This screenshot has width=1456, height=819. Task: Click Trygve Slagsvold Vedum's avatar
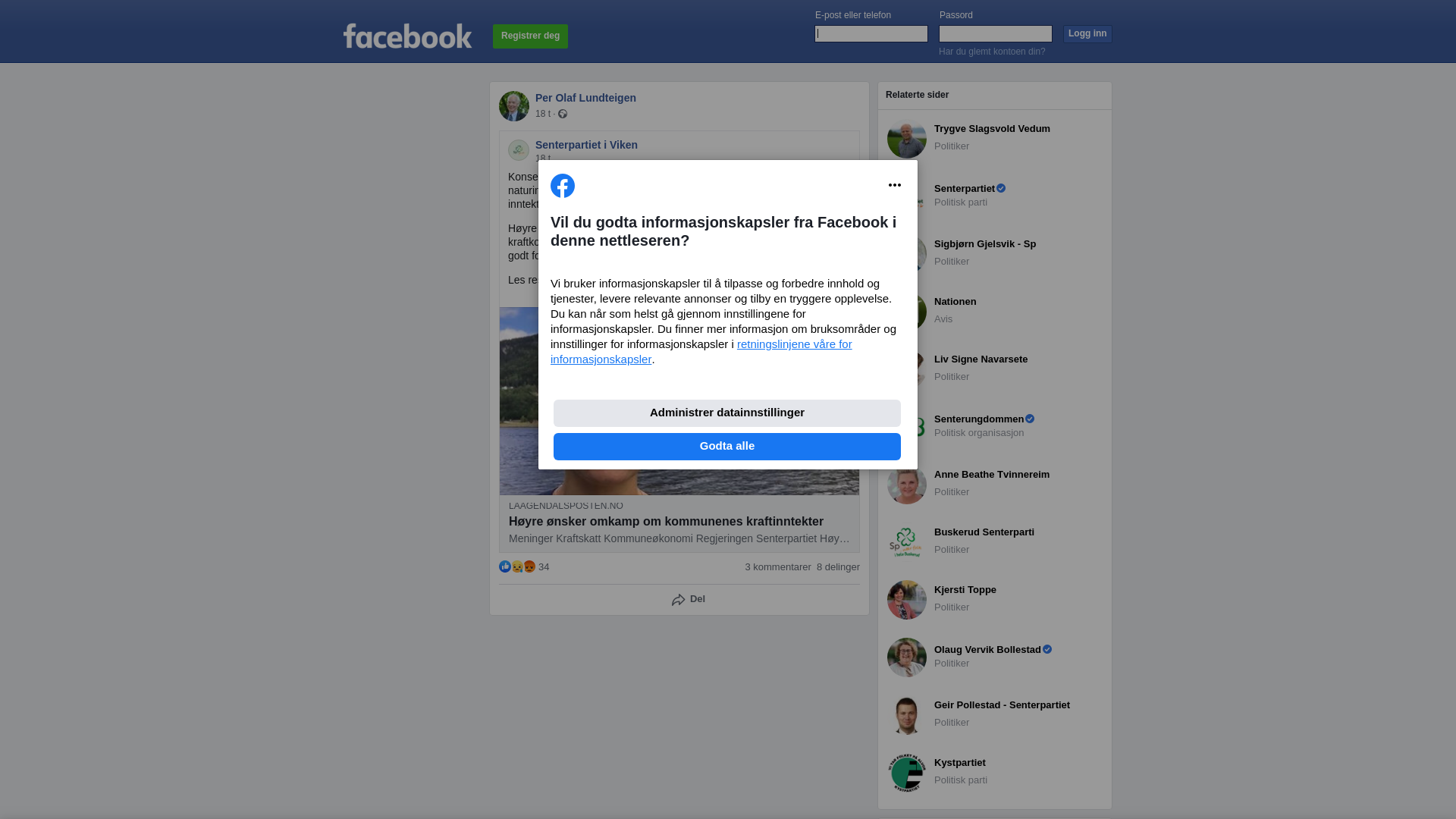click(907, 139)
